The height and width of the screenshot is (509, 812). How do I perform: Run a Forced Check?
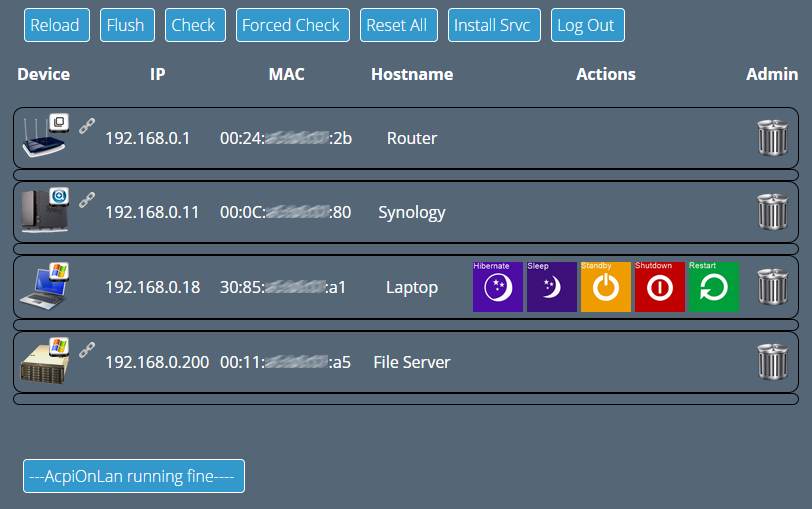pos(293,25)
